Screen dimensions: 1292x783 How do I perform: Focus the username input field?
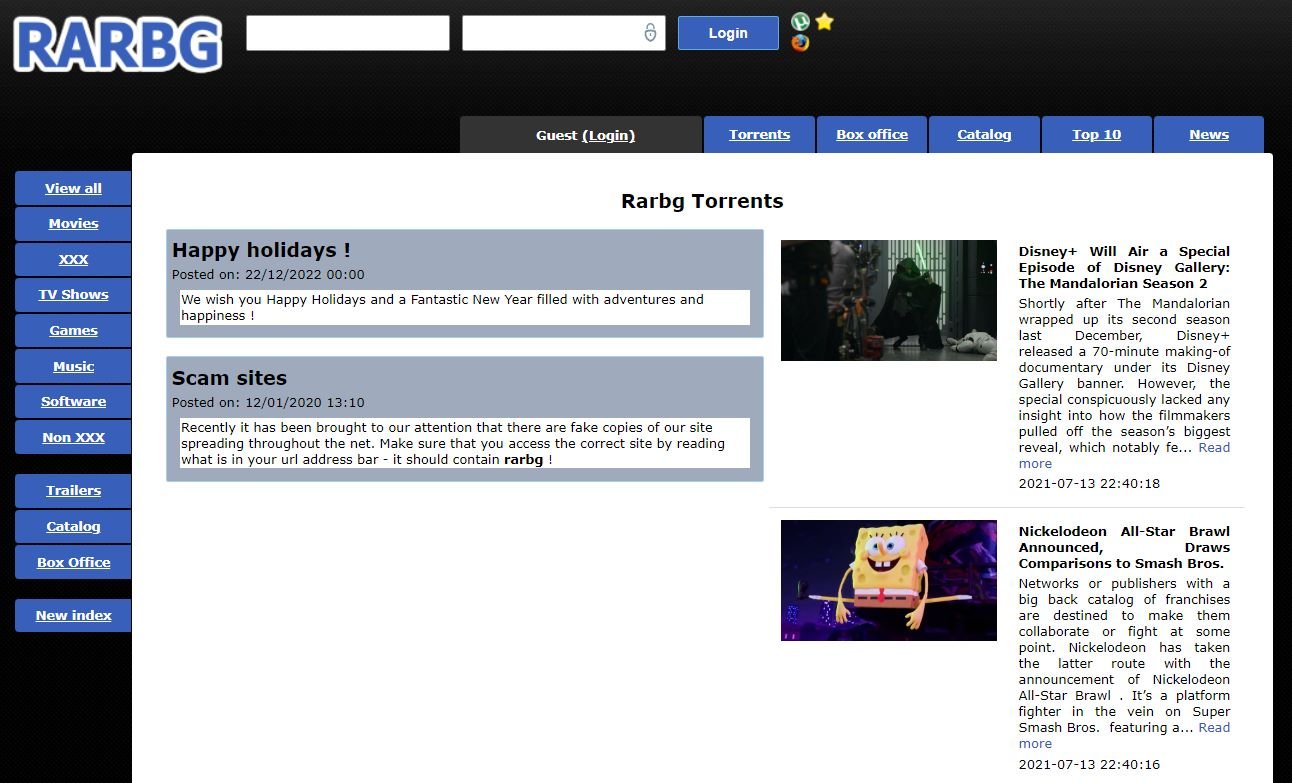347,33
